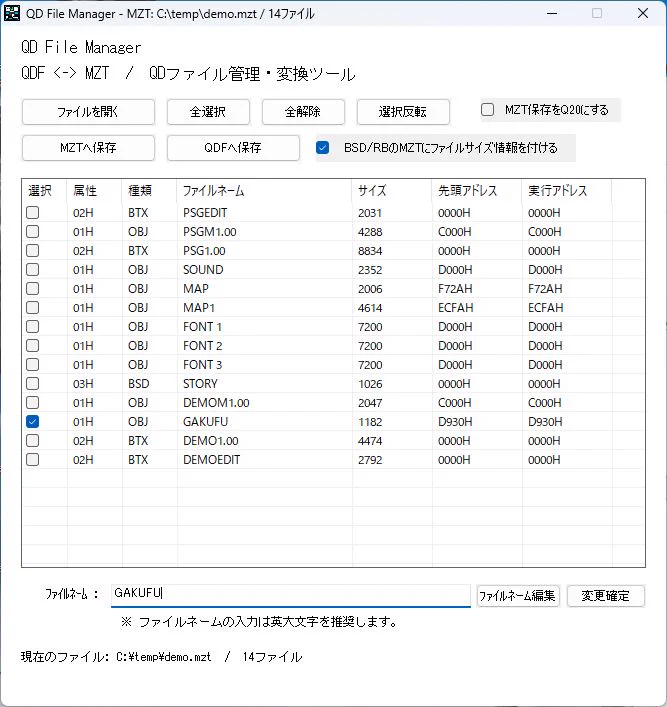
Task: Click the size value 4474
Action: point(370,441)
